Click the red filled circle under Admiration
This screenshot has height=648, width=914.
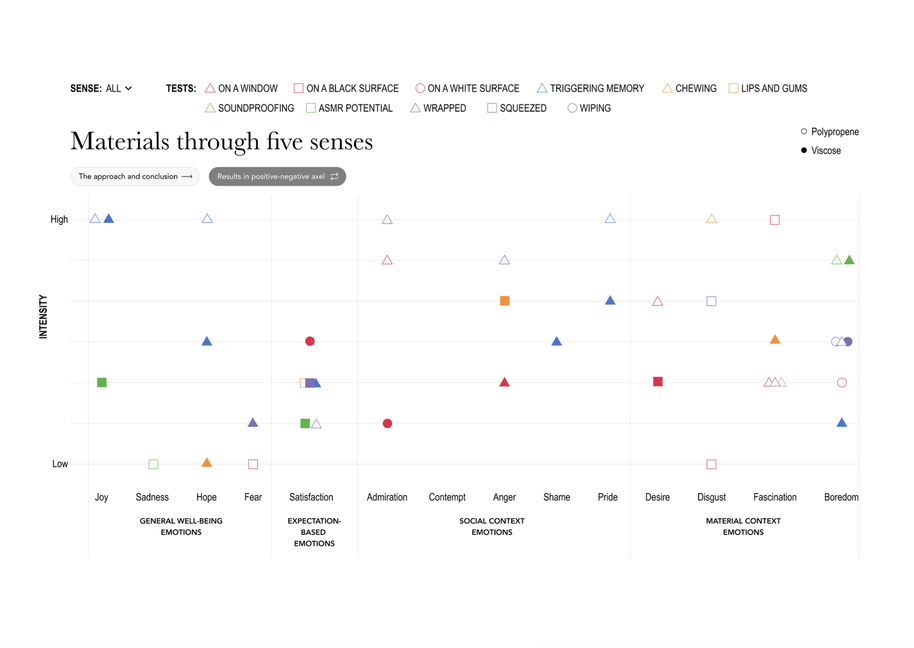point(387,424)
